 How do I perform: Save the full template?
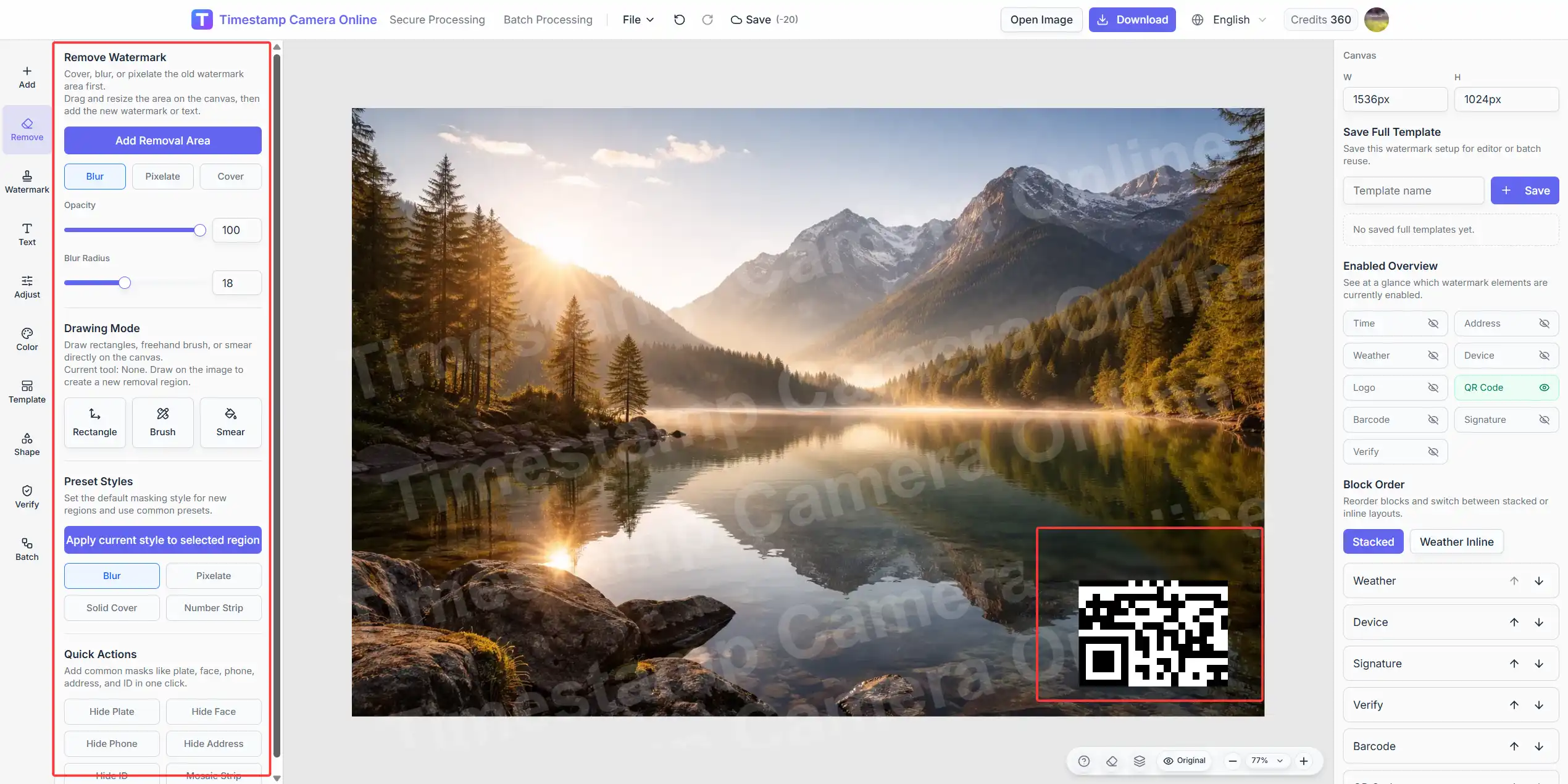click(x=1525, y=191)
